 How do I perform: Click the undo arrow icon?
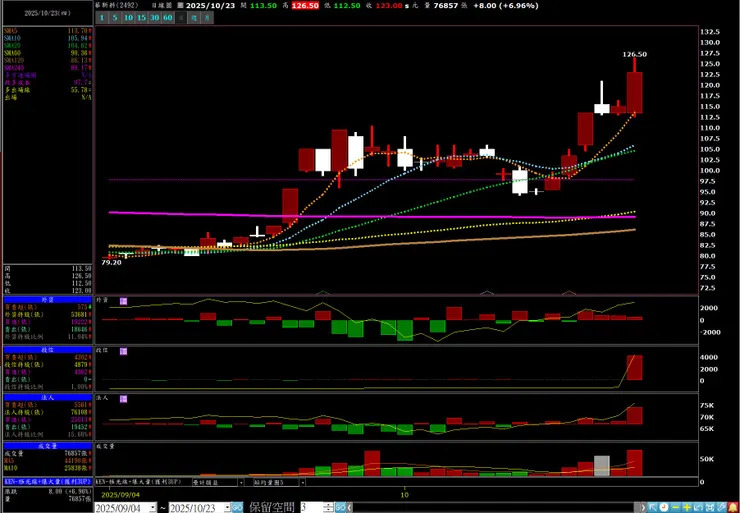pos(698,507)
